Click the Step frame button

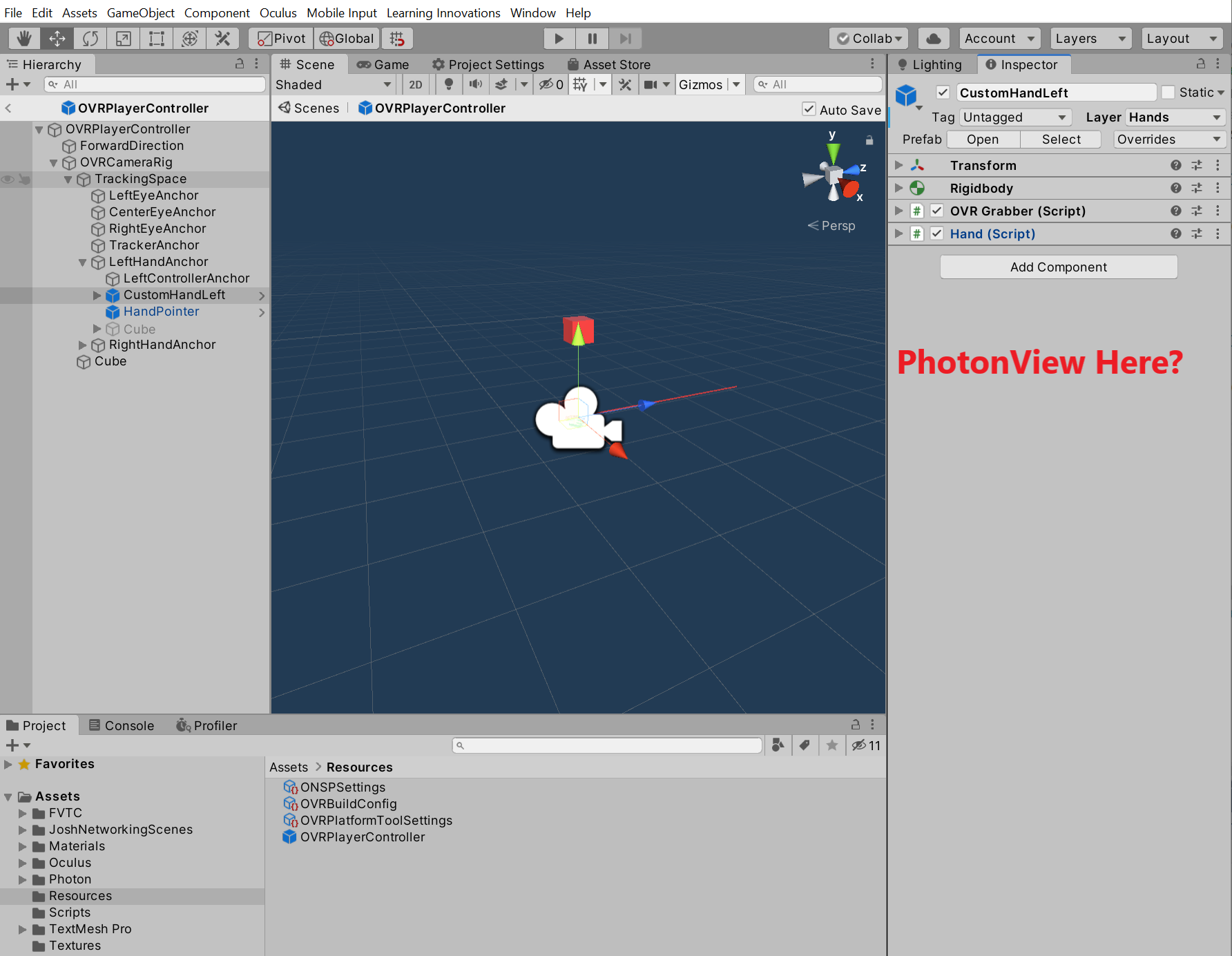[x=625, y=39]
